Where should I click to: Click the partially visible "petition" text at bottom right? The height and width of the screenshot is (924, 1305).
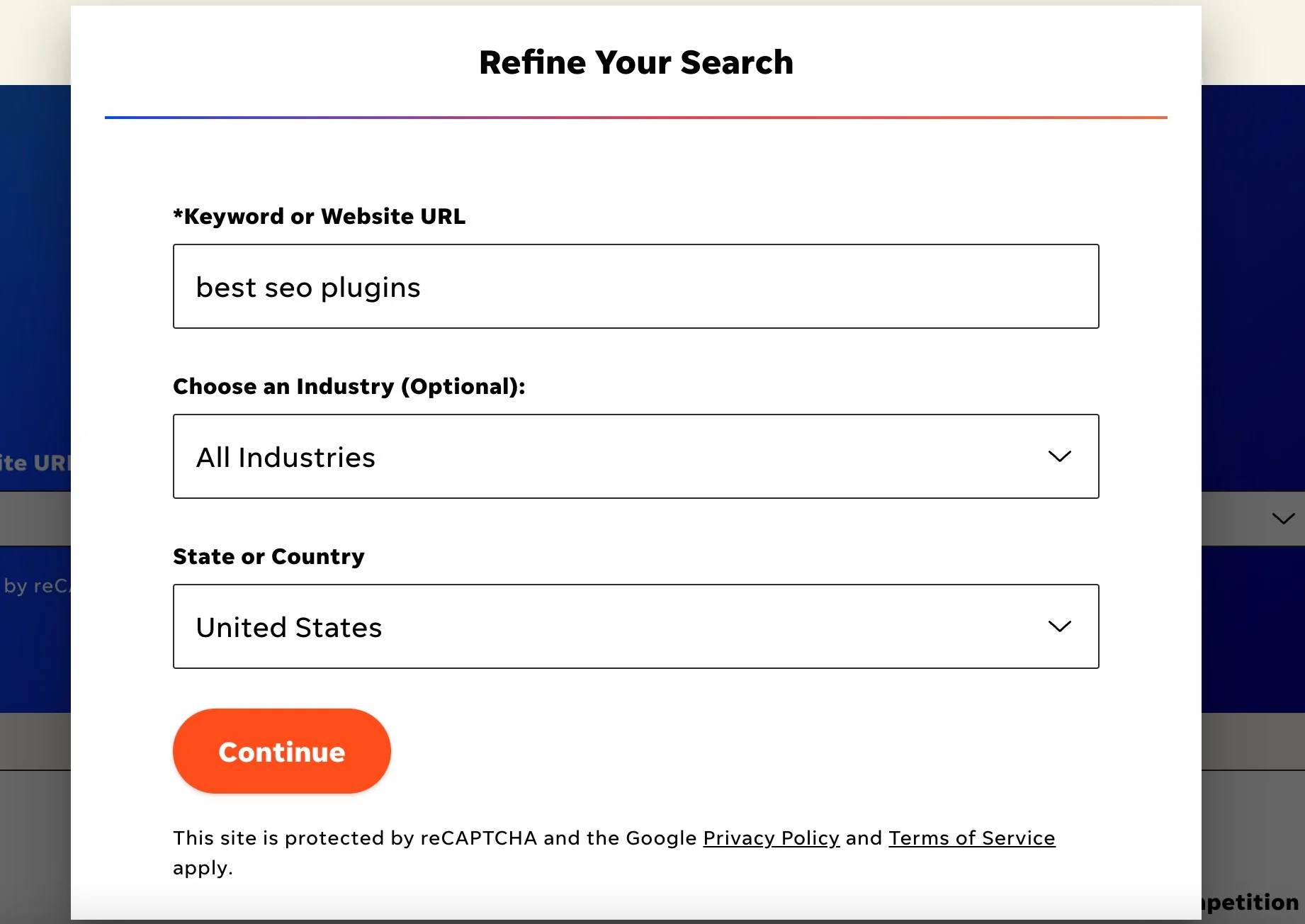pyautogui.click(x=1251, y=902)
